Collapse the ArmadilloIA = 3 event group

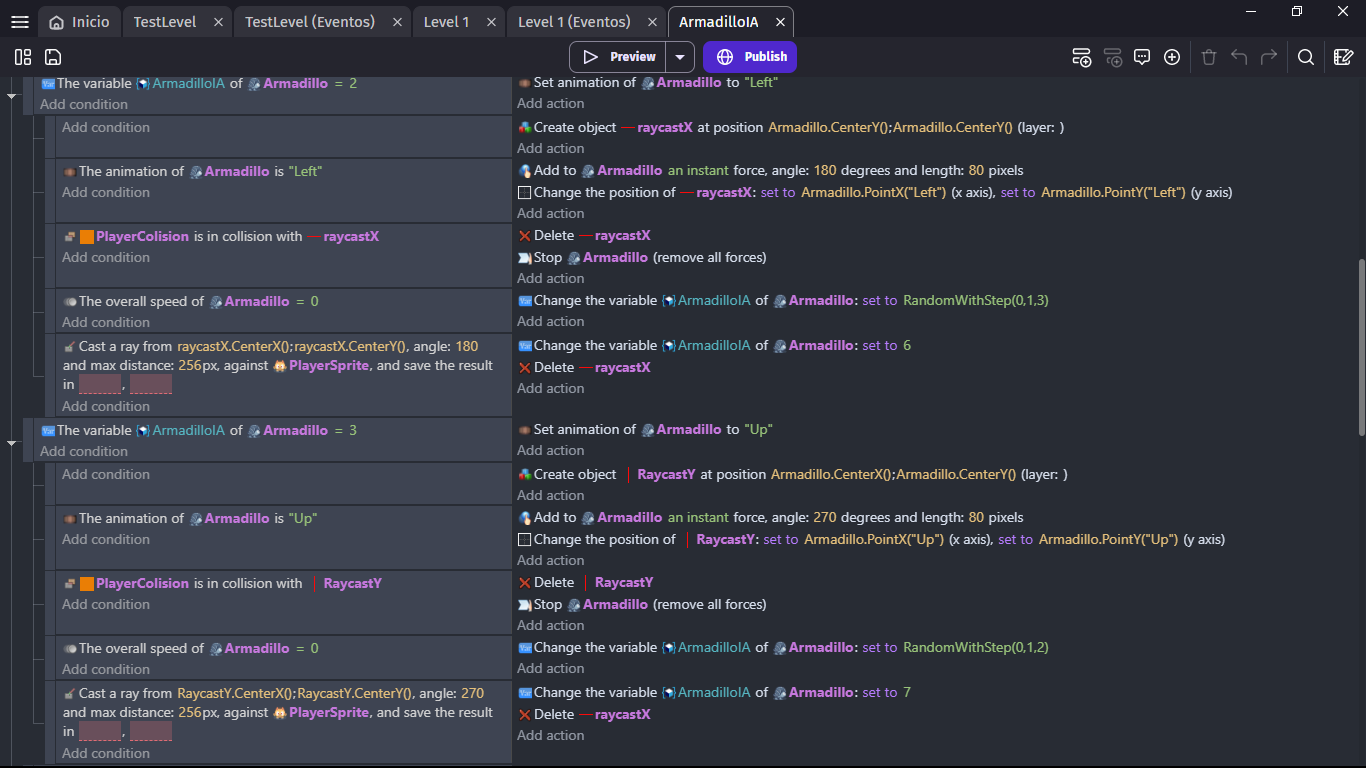[12, 442]
